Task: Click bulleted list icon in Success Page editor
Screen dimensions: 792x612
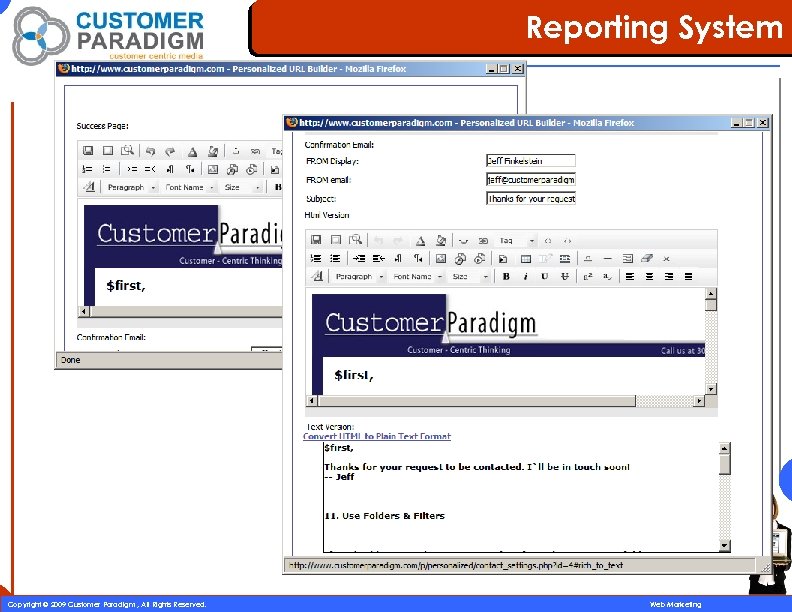Action: point(107,169)
